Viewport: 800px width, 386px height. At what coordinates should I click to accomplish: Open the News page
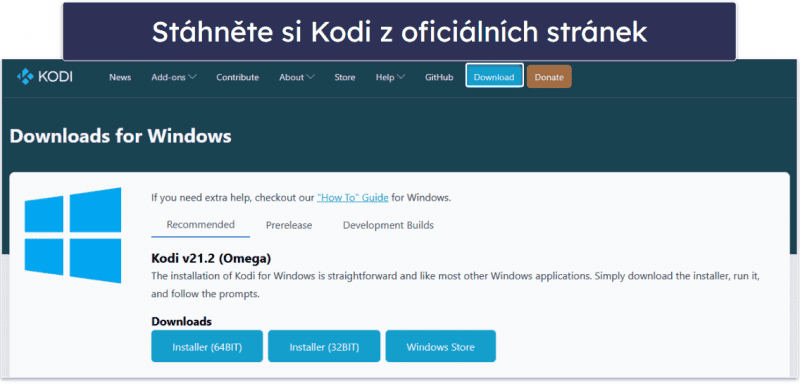120,78
